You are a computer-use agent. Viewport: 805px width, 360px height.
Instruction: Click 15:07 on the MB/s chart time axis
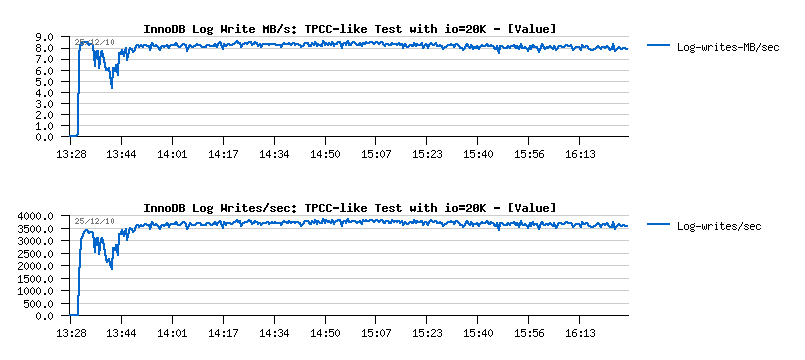tap(376, 155)
